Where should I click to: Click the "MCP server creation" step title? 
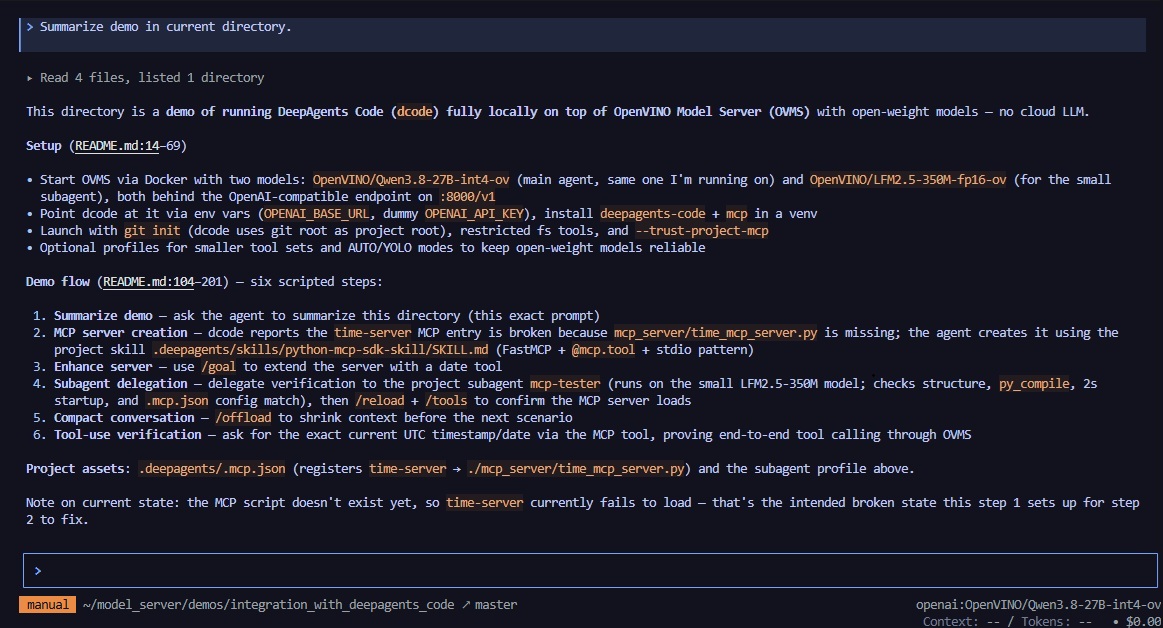click(x=120, y=332)
